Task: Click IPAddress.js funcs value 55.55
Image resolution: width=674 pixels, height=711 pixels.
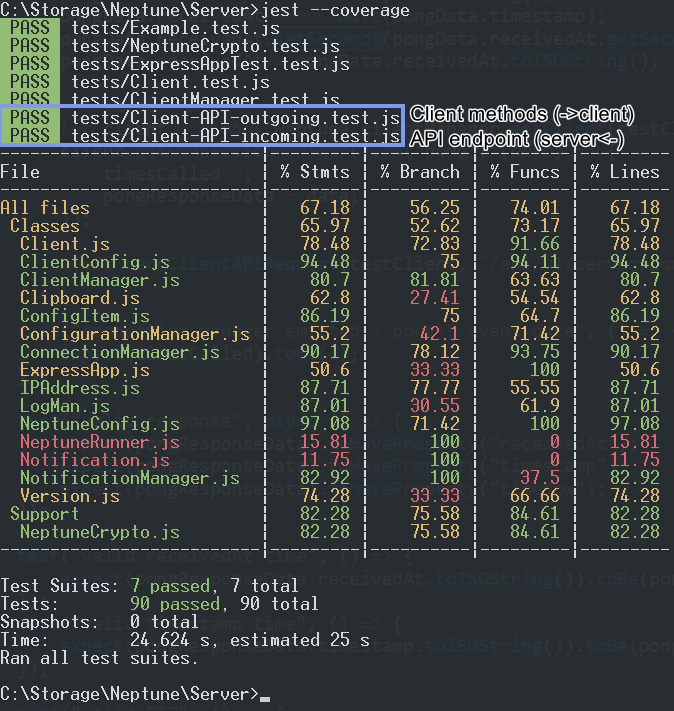Action: pyautogui.click(x=535, y=388)
